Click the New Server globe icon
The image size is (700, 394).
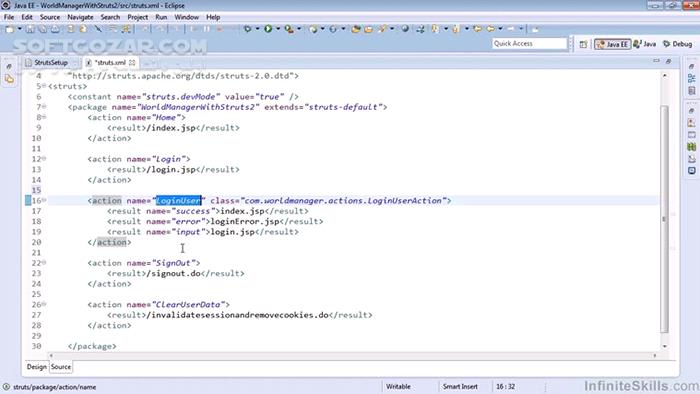312,29
